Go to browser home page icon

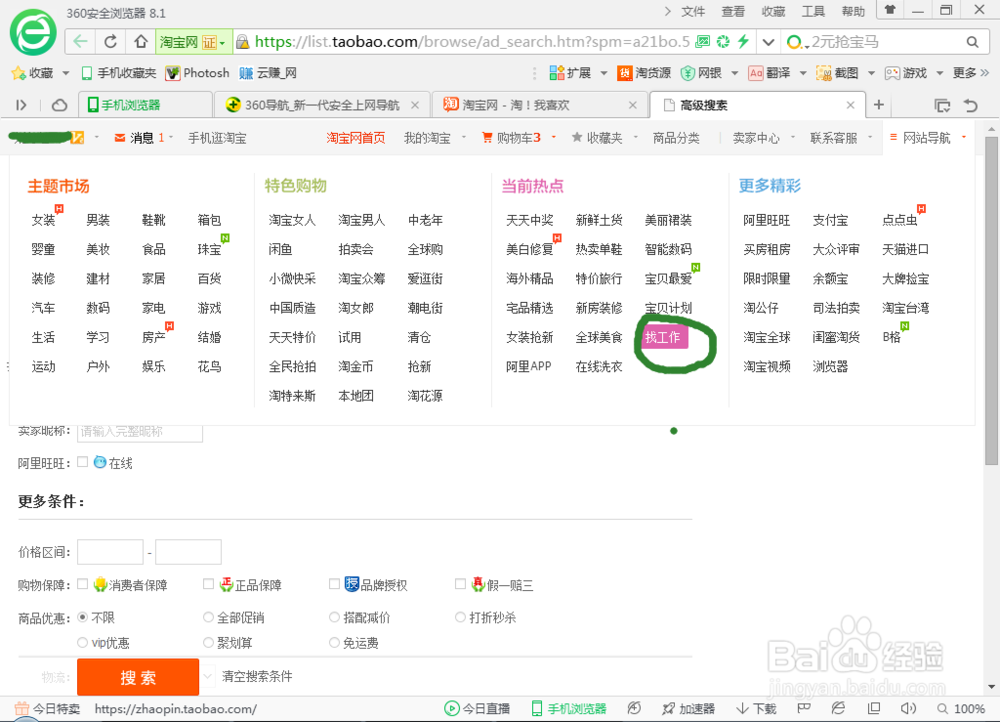(141, 42)
